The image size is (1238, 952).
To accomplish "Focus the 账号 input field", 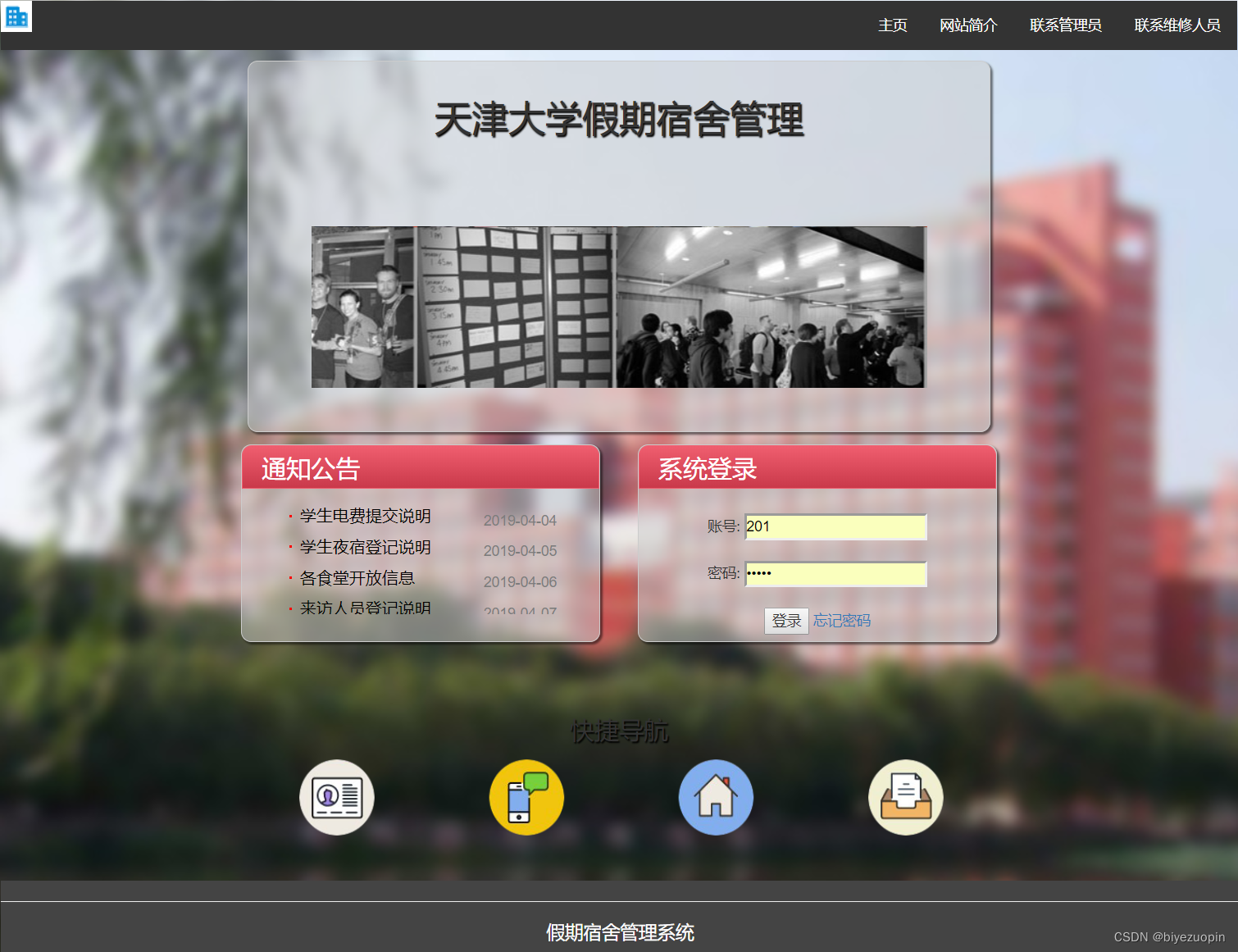I will 835,526.
